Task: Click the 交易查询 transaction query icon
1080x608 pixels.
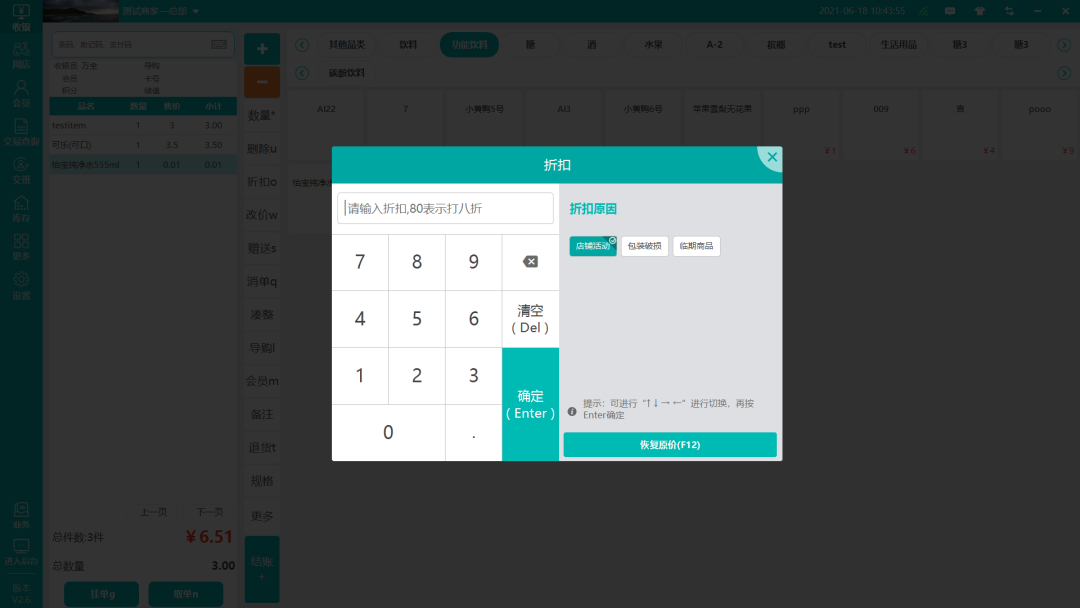Action: pyautogui.click(x=21, y=132)
